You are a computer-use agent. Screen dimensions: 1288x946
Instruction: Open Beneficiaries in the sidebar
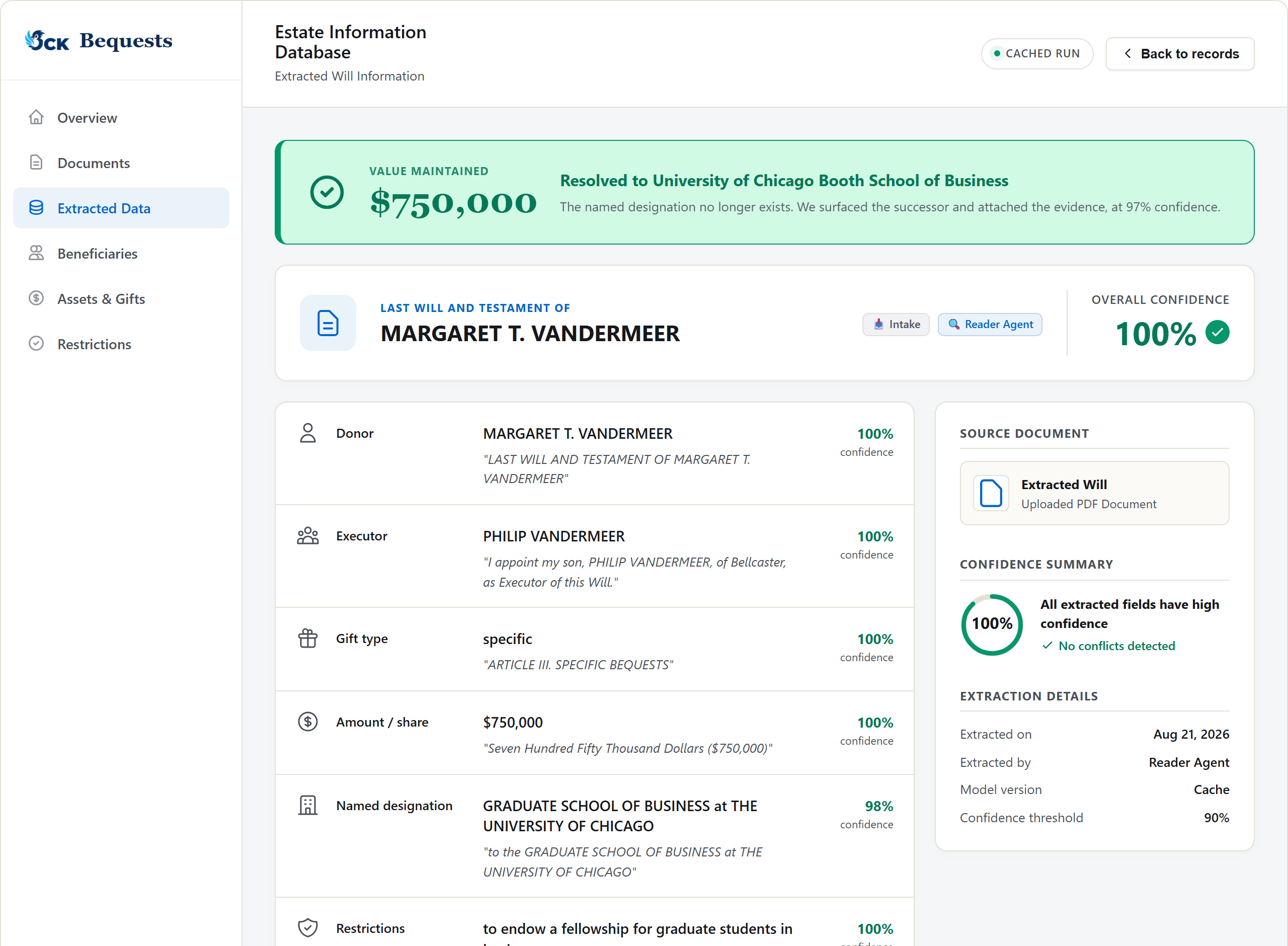[121, 253]
